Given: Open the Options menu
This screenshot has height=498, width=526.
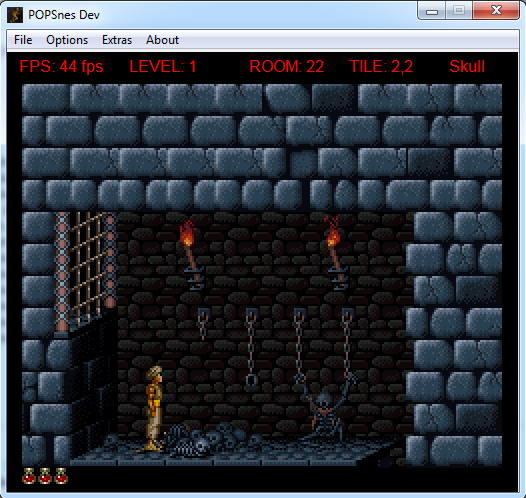Looking at the screenshot, I should point(67,40).
